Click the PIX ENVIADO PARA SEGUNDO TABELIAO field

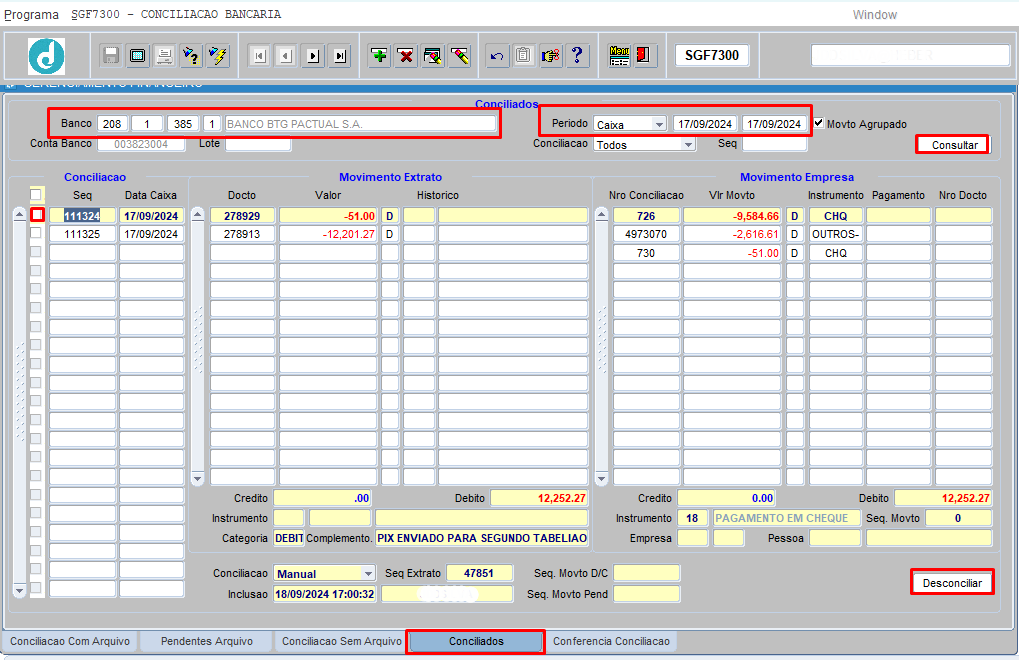tap(482, 538)
